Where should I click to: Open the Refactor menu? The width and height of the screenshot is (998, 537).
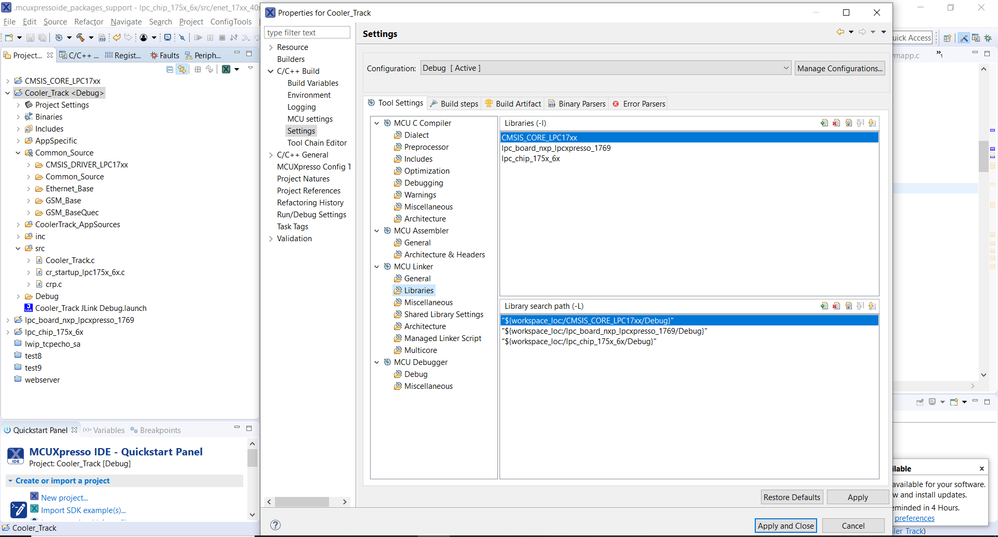point(88,22)
